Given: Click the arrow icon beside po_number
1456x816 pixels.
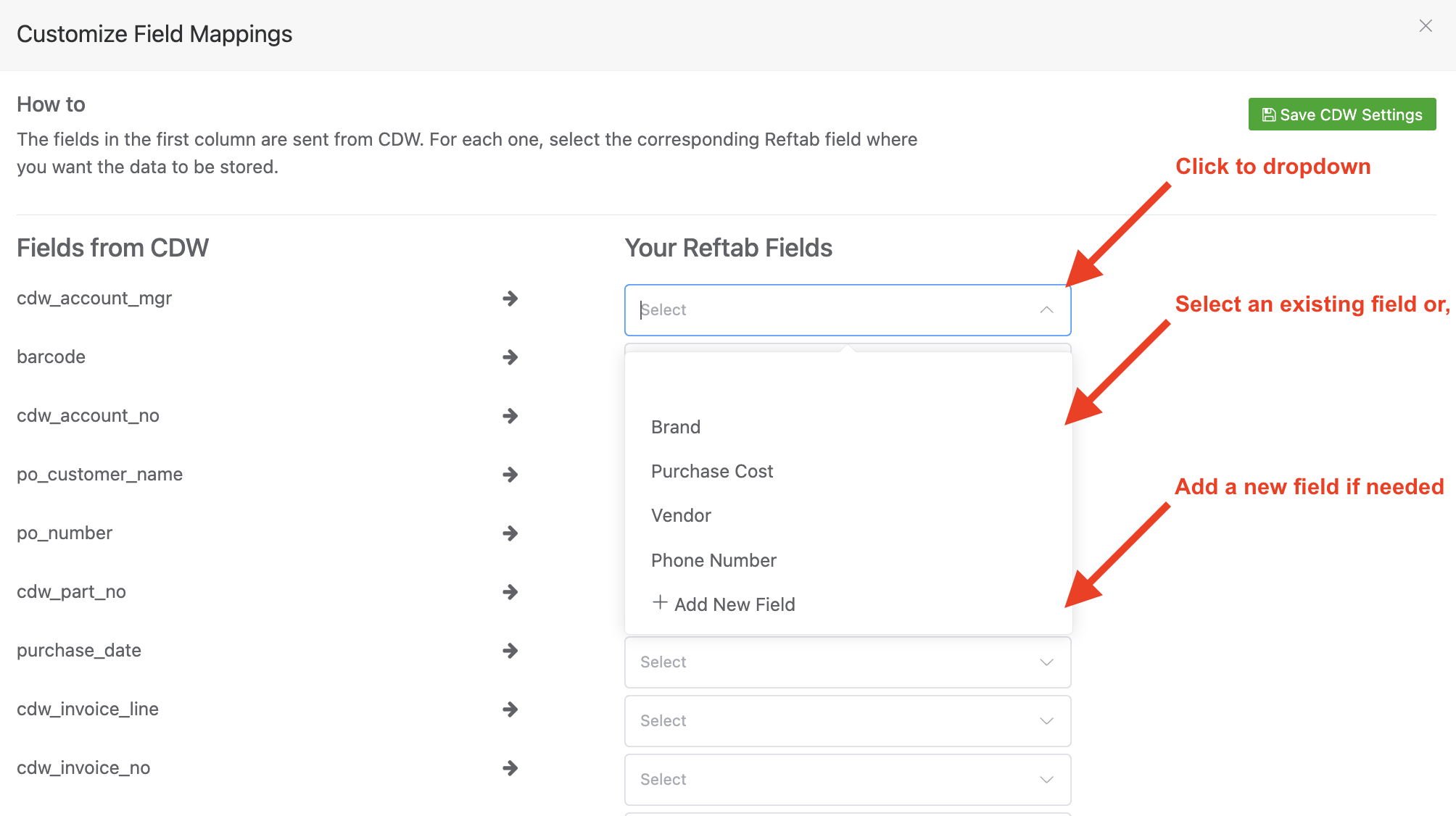Looking at the screenshot, I should point(510,533).
